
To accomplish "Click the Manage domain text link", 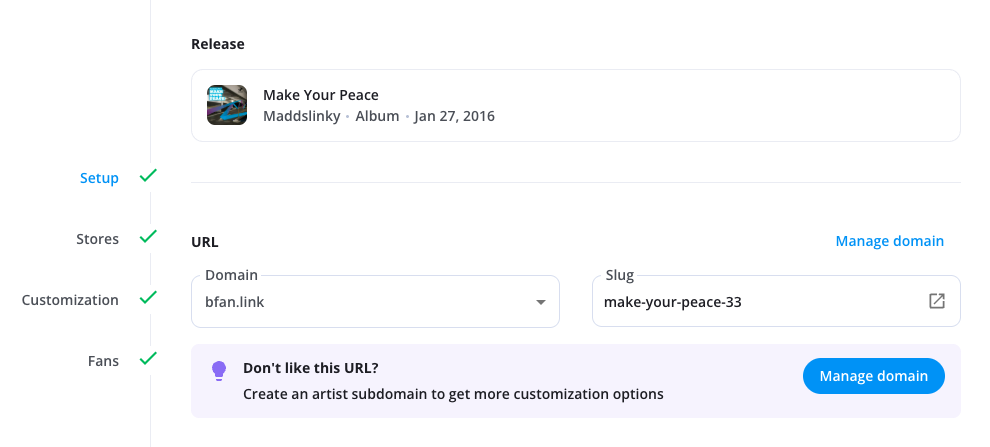I will pos(889,241).
